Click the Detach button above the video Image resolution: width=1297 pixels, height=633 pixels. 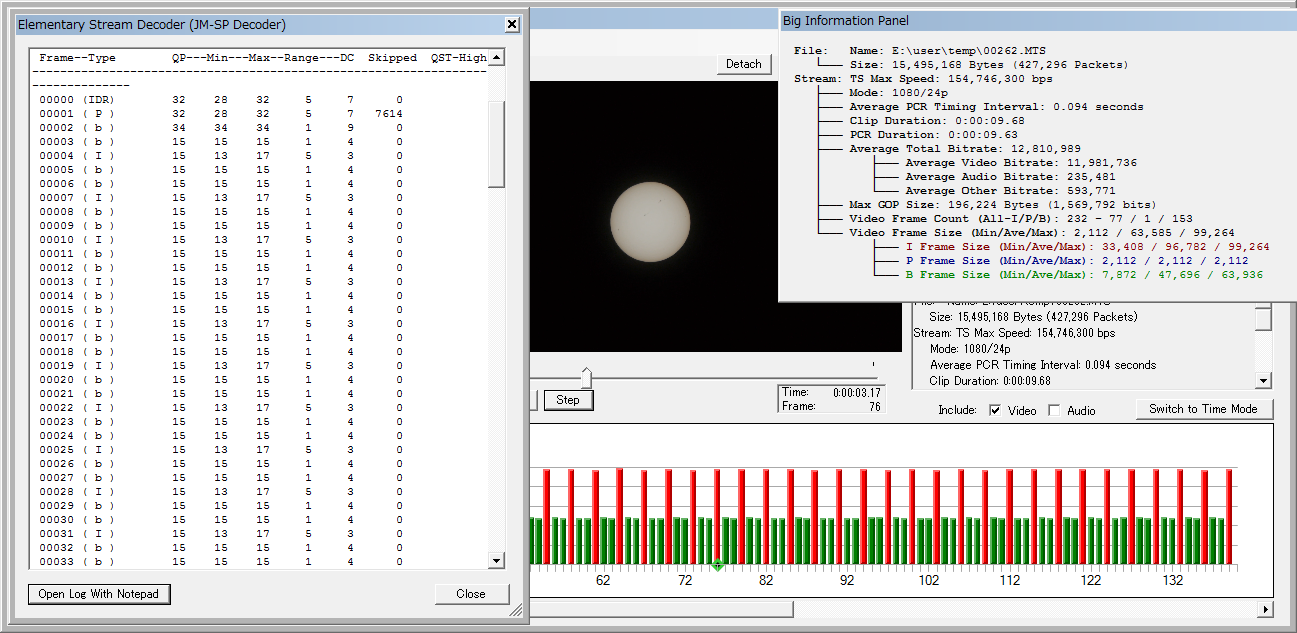point(743,64)
